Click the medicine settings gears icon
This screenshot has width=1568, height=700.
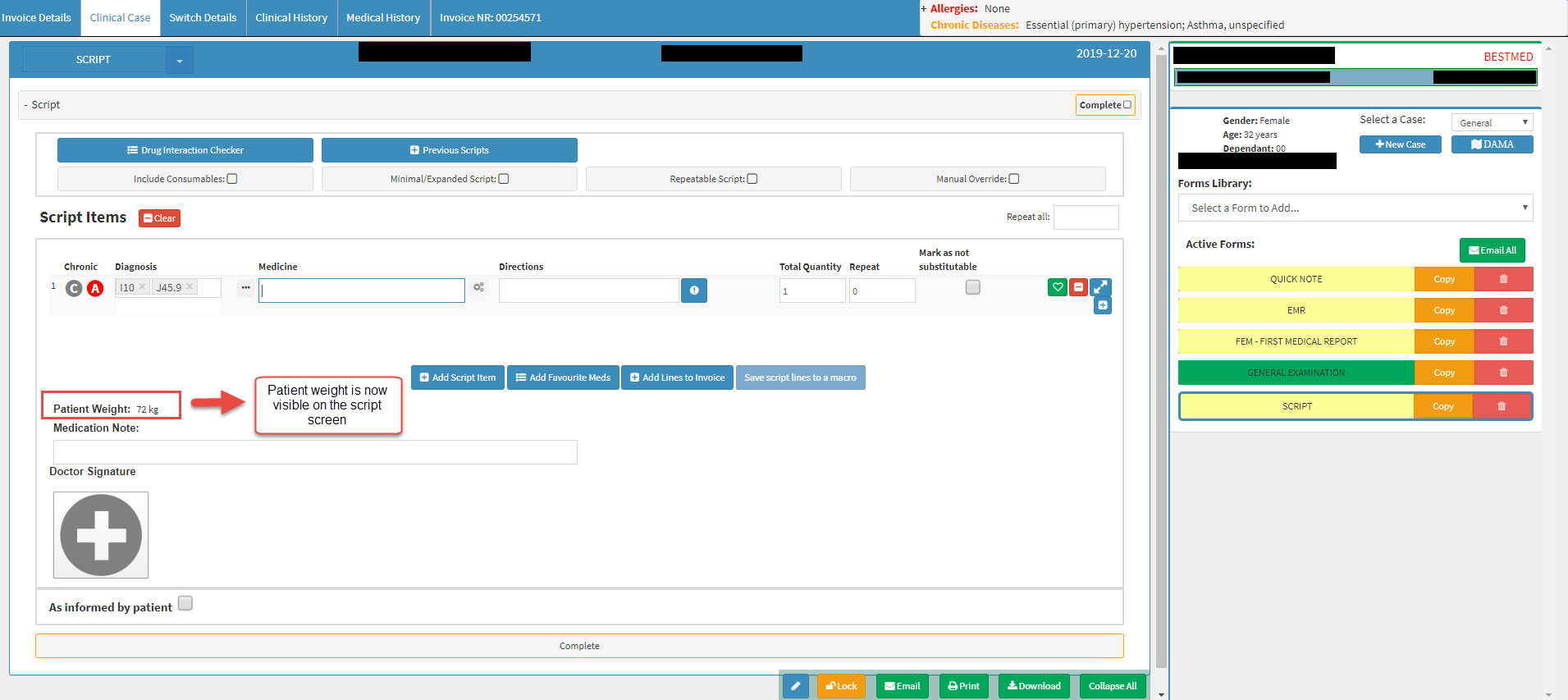tap(478, 287)
